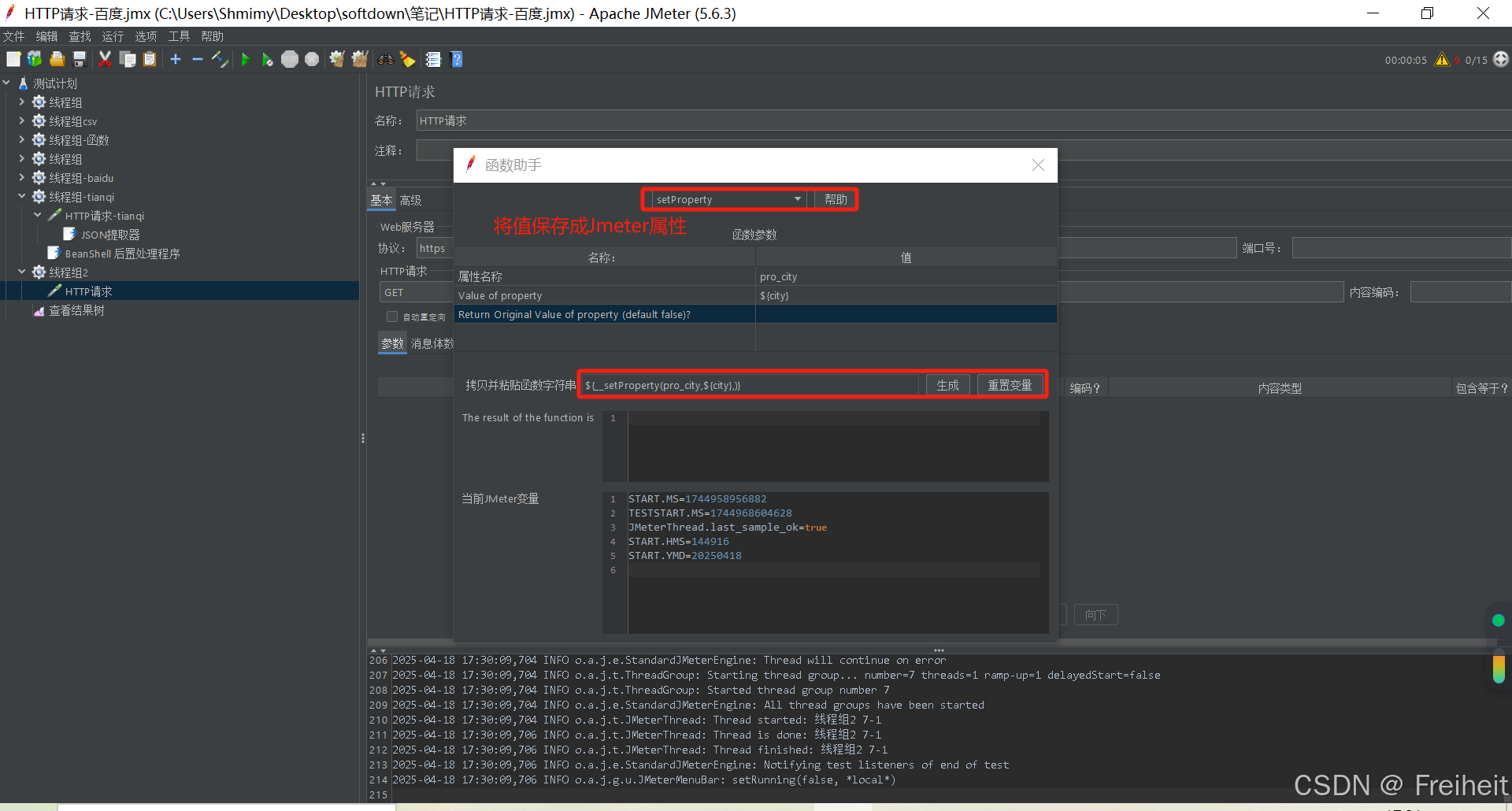
Task: Save the test plan with floppy icon
Action: tap(79, 59)
